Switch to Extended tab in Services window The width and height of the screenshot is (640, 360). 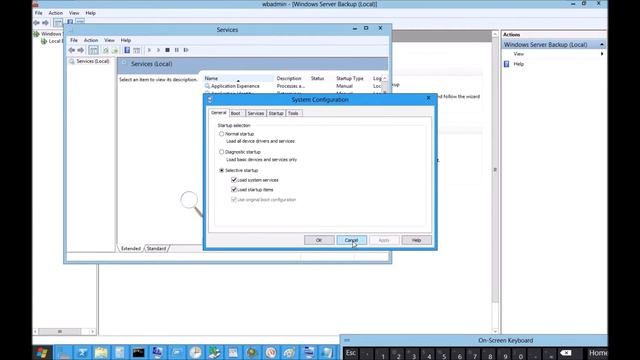[131, 249]
